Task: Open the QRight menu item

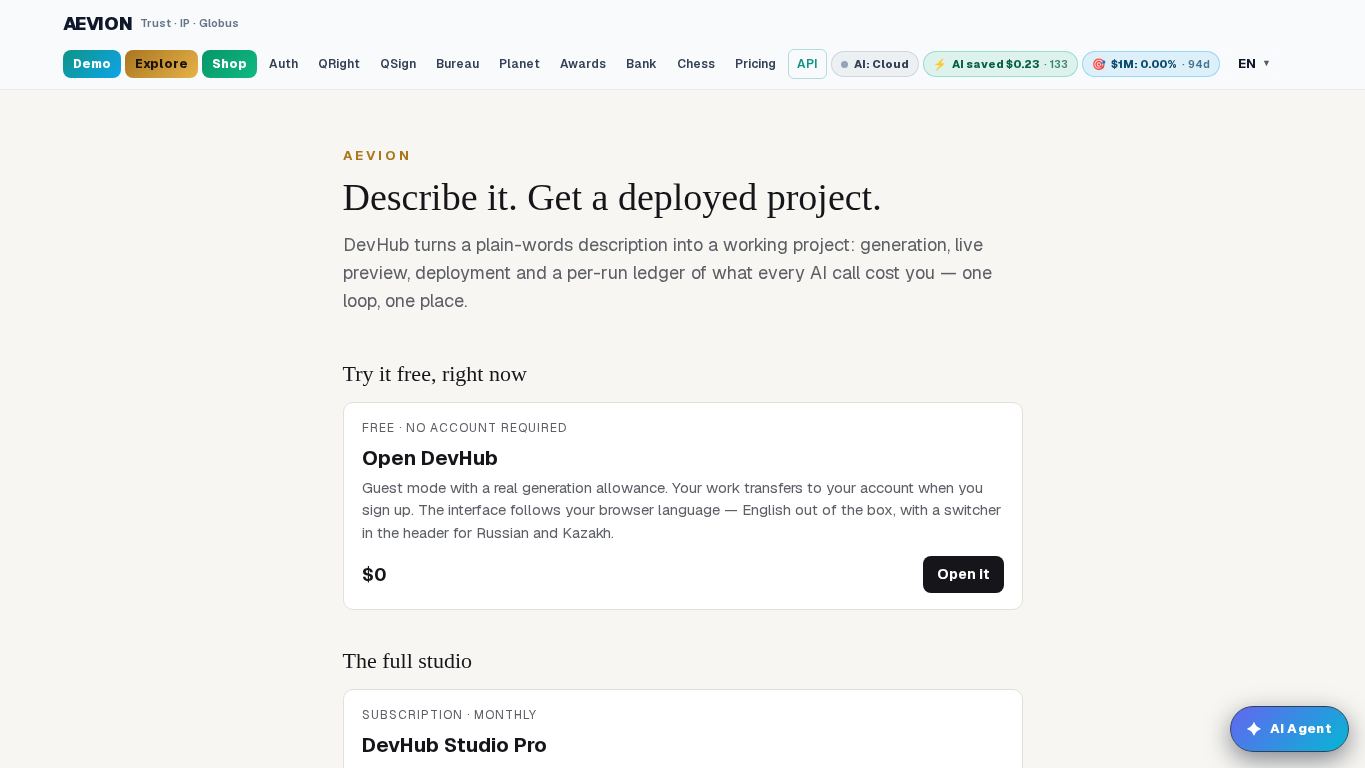Action: 339,64
